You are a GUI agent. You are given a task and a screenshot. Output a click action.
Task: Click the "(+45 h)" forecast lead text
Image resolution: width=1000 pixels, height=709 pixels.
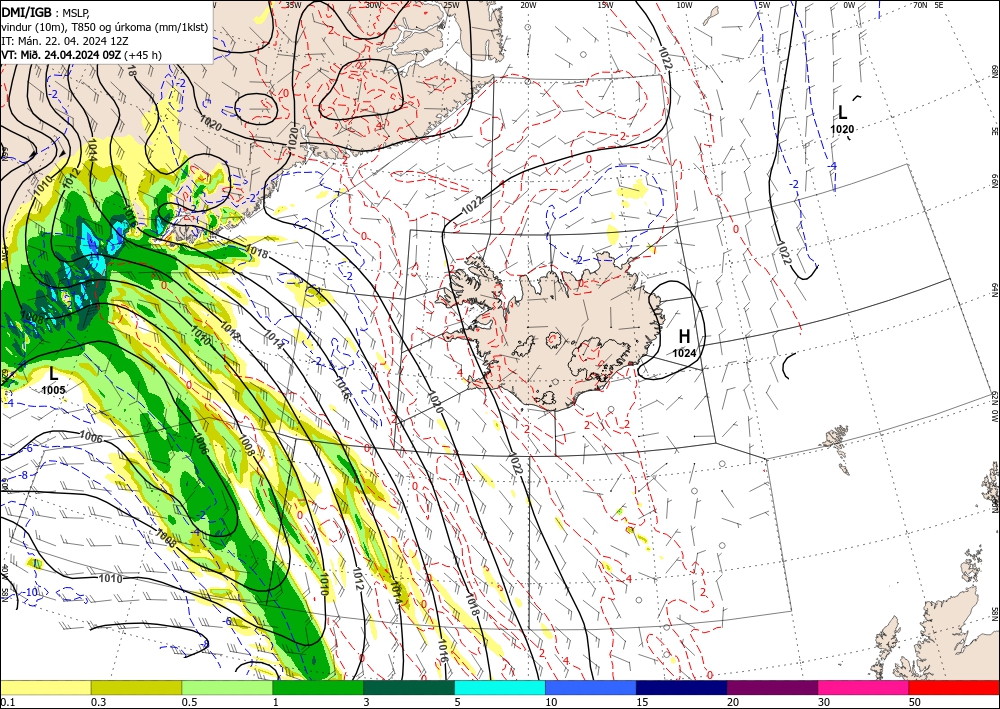point(143,55)
